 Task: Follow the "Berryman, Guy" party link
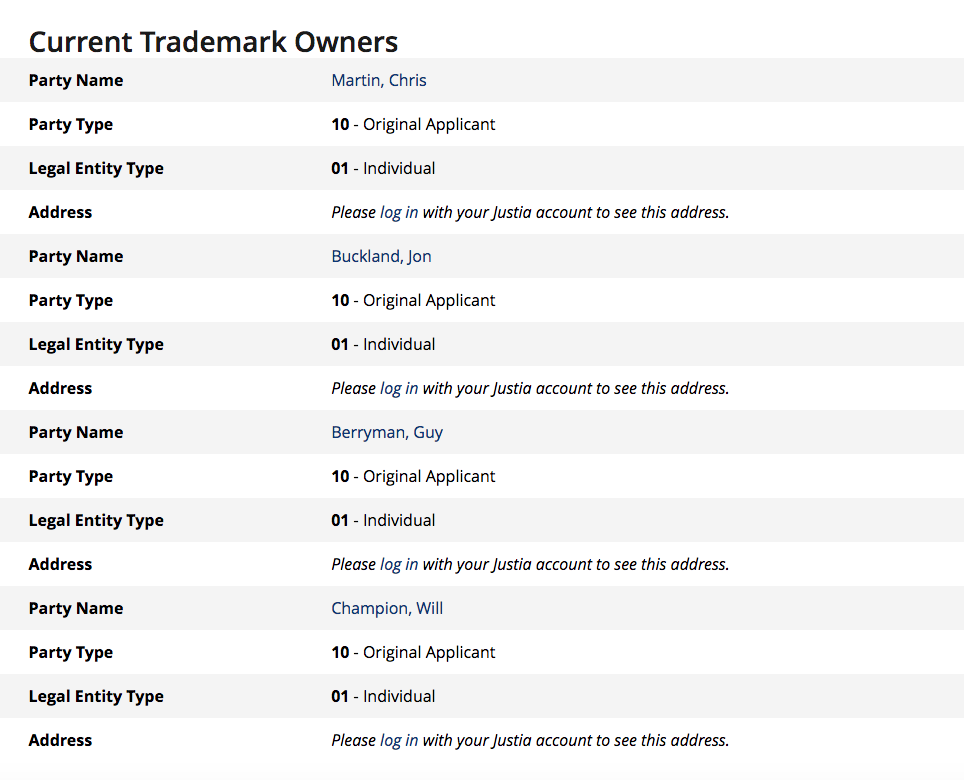(387, 432)
